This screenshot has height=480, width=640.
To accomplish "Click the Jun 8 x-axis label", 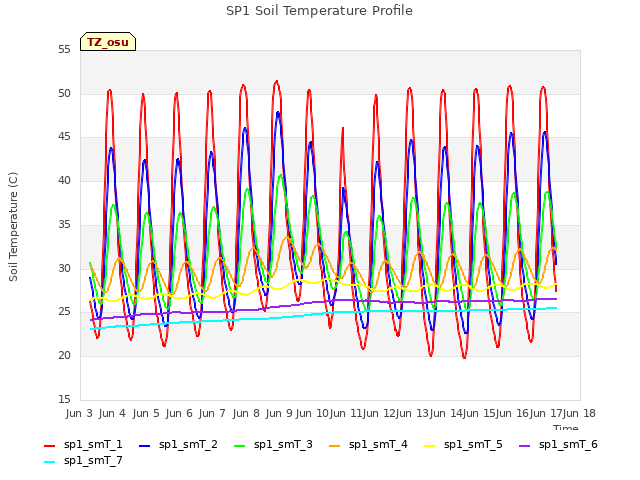I will click(x=246, y=413).
